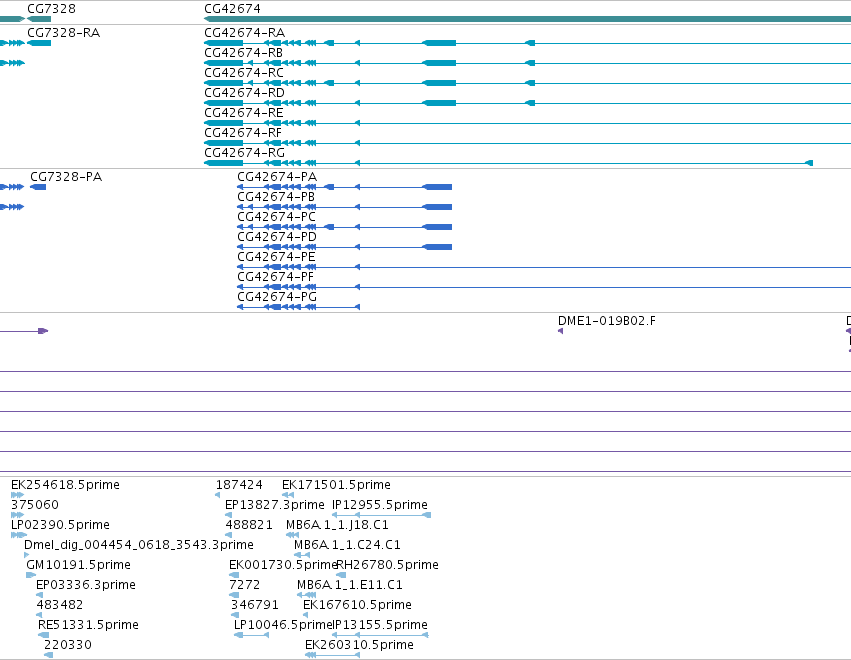The width and height of the screenshot is (851, 660).
Task: Click the CG42674-RA transcript label
Action: tap(244, 33)
